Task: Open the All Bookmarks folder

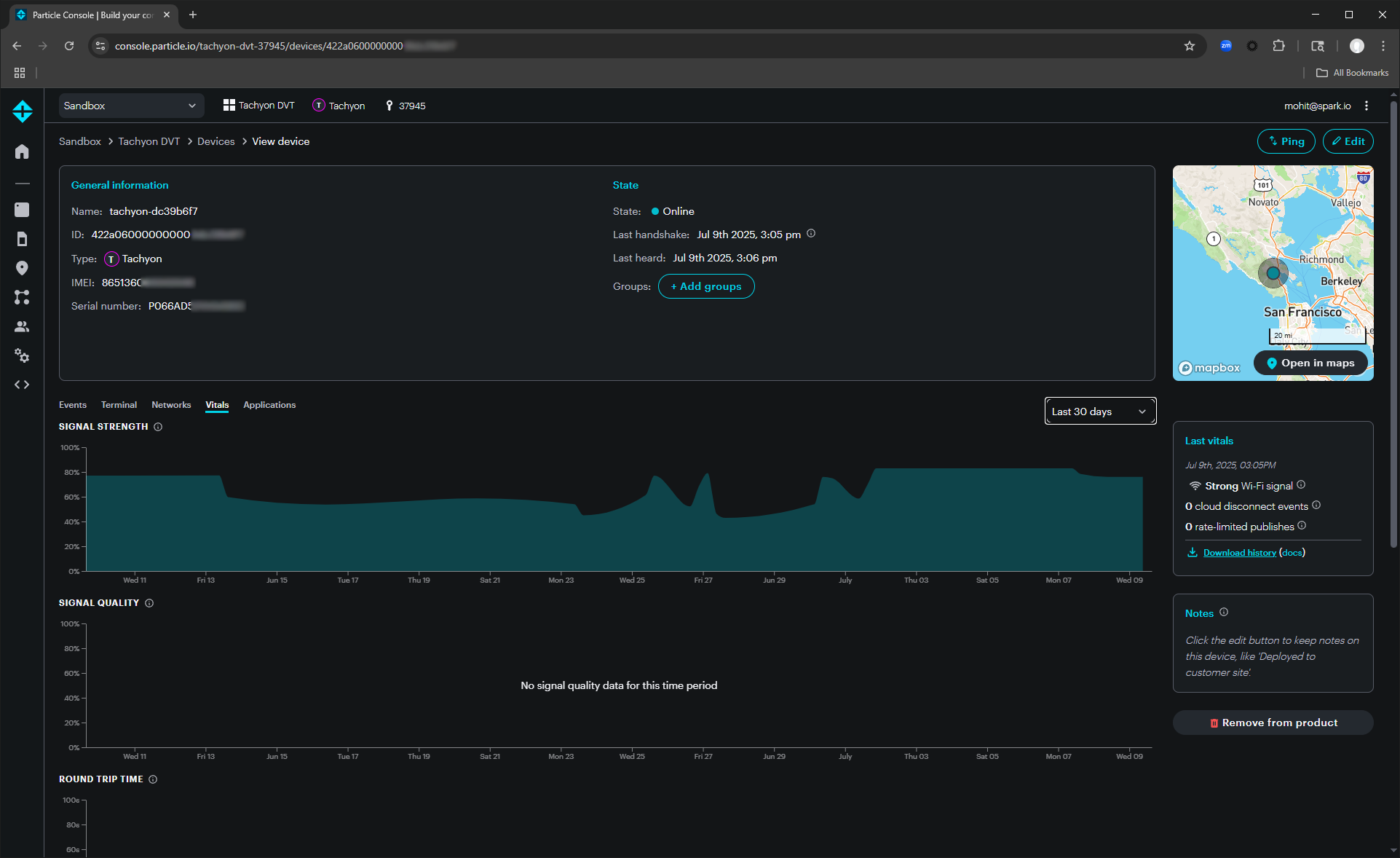Action: (1353, 73)
